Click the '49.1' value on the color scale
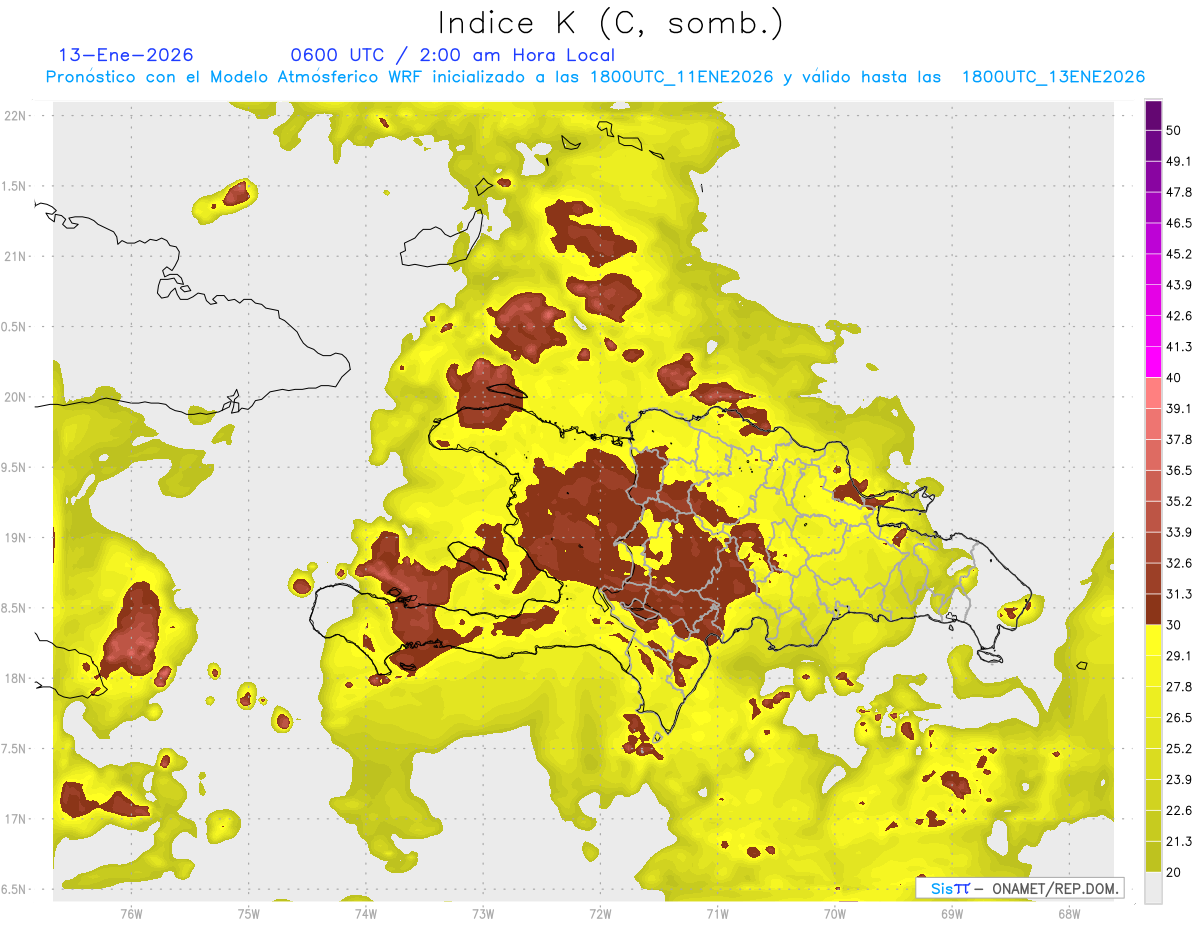The height and width of the screenshot is (927, 1200). coord(1179,161)
